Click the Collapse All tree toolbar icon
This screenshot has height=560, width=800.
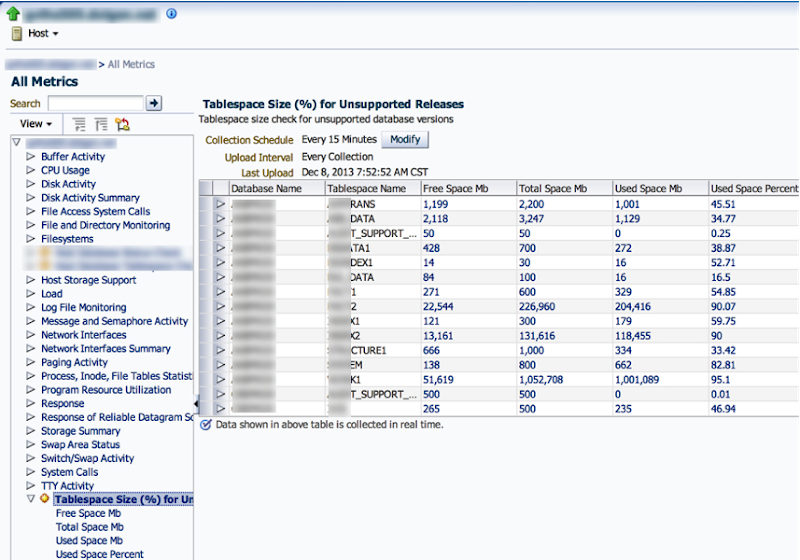(101, 124)
